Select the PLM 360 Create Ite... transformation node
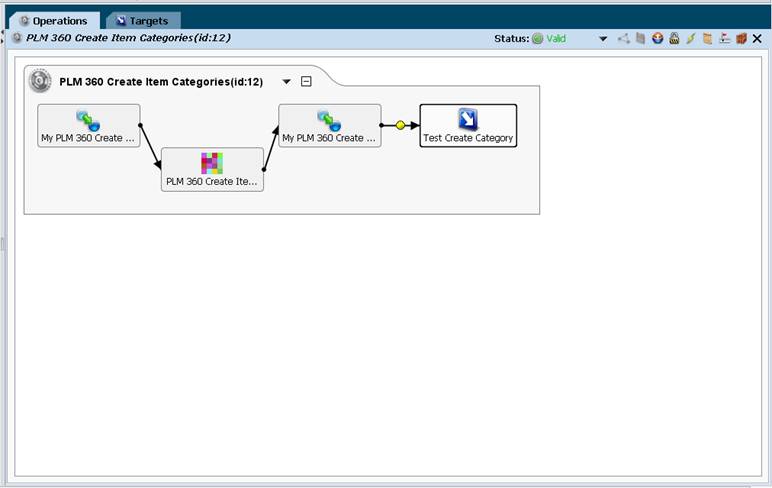 pos(212,169)
